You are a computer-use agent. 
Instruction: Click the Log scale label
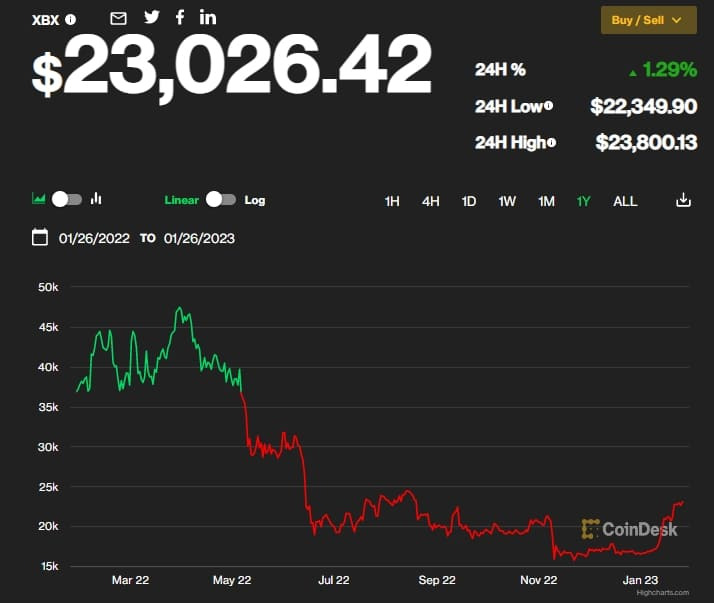[x=255, y=200]
